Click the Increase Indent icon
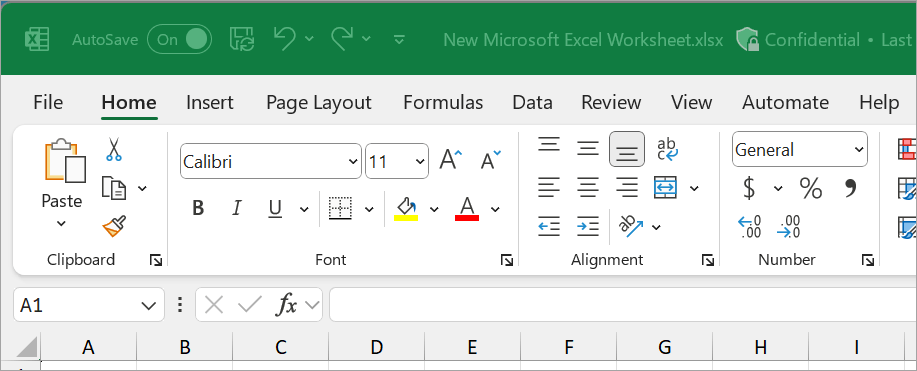Image resolution: width=917 pixels, height=371 pixels. tap(587, 226)
